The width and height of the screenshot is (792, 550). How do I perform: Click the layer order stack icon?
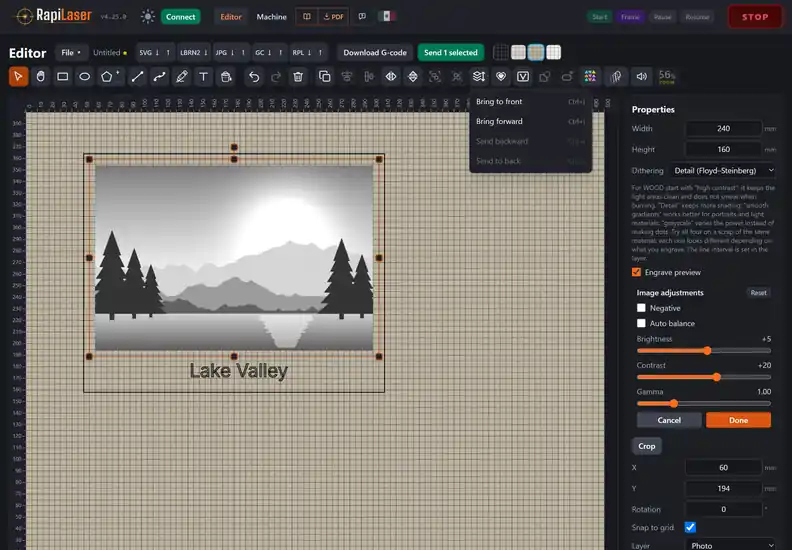(479, 77)
